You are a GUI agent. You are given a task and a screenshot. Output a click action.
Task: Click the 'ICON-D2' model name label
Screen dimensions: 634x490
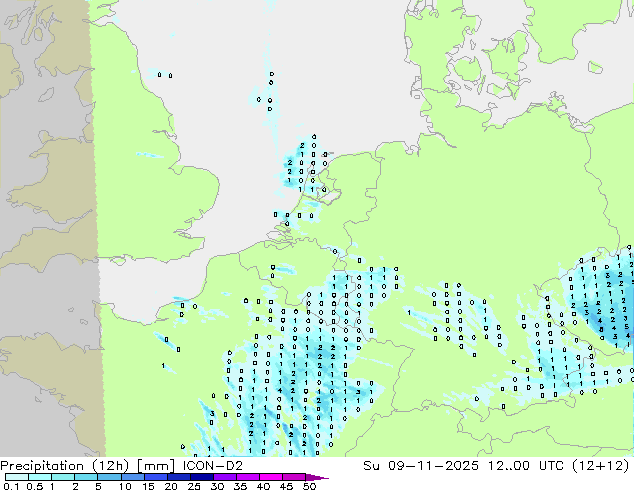click(213, 466)
